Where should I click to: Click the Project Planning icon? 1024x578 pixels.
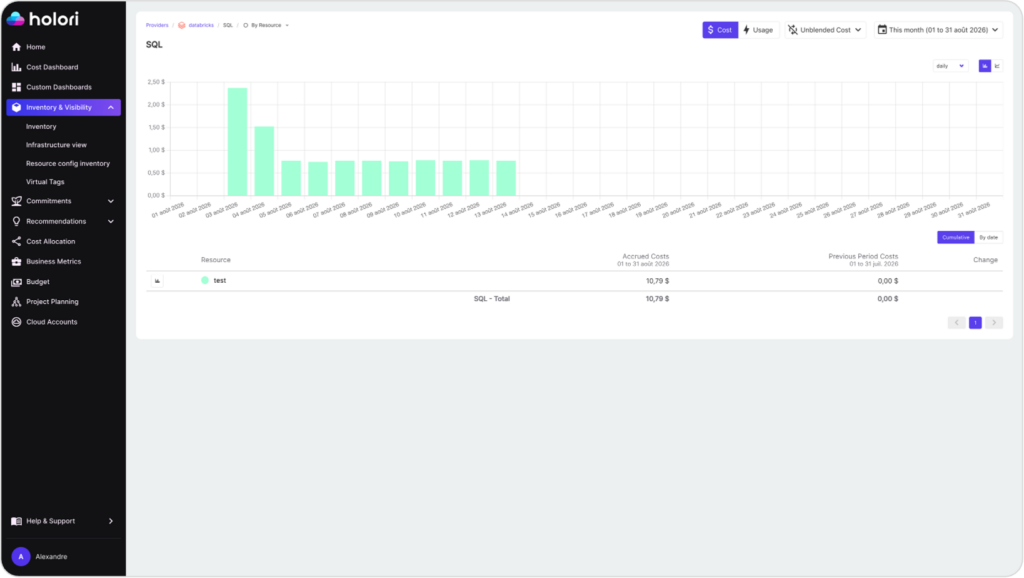16,302
